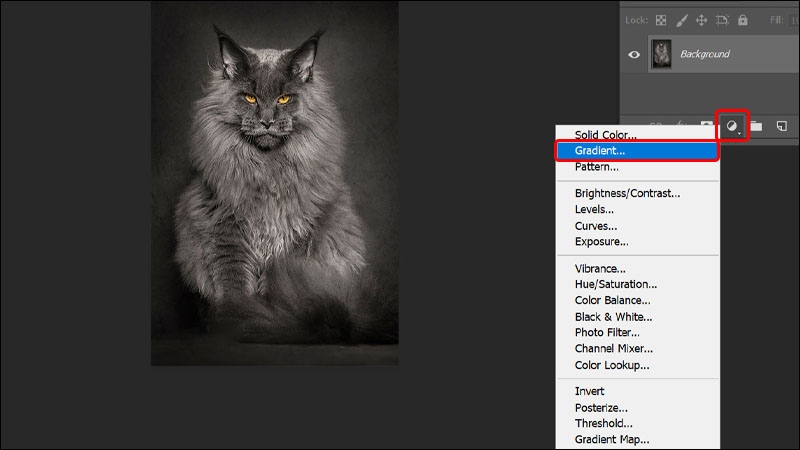The width and height of the screenshot is (800, 450).
Task: Open the new fill or adjustment layer icon
Action: pyautogui.click(x=732, y=126)
